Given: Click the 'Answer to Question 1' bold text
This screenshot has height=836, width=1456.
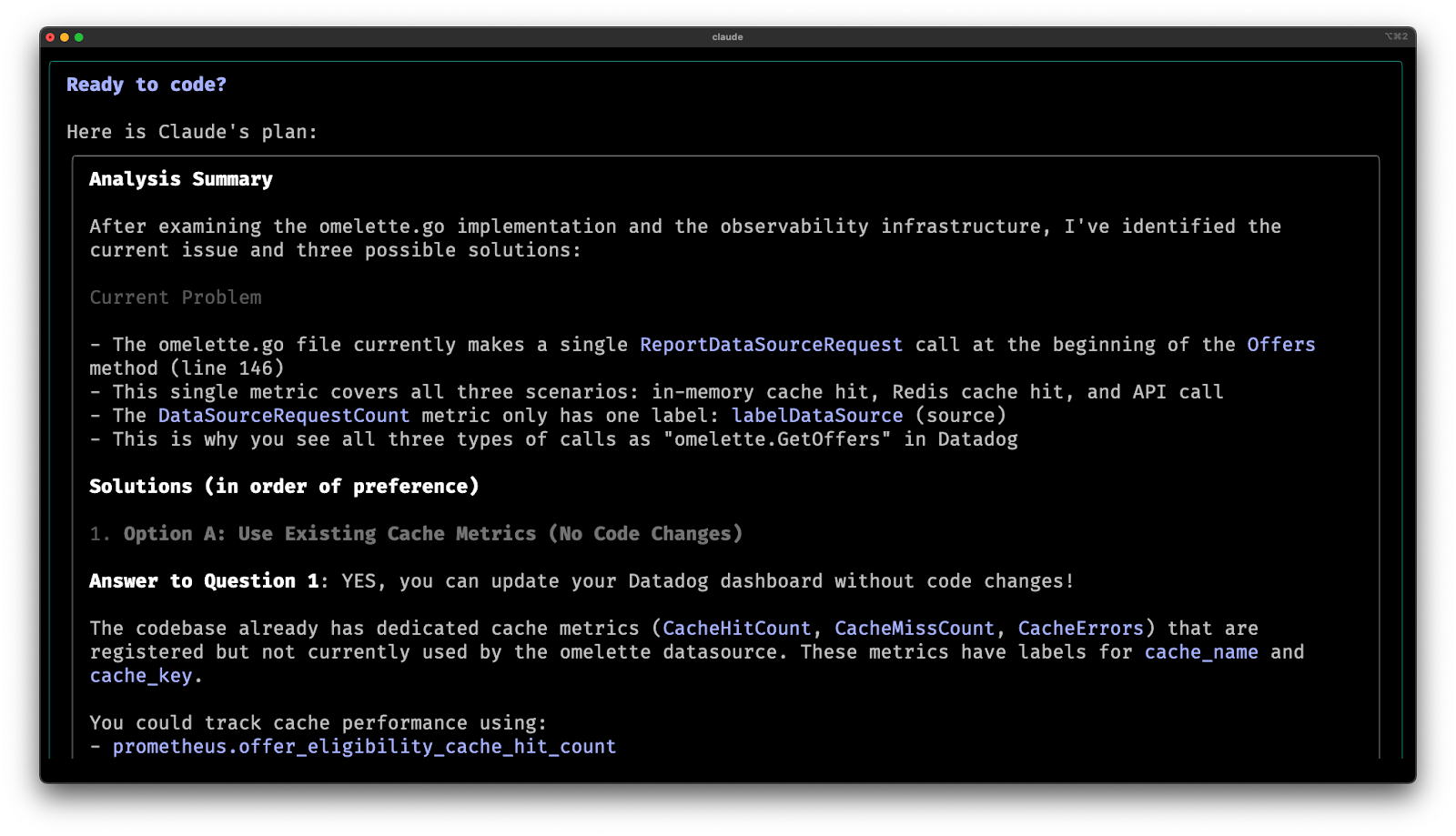Looking at the screenshot, I should coord(207,580).
